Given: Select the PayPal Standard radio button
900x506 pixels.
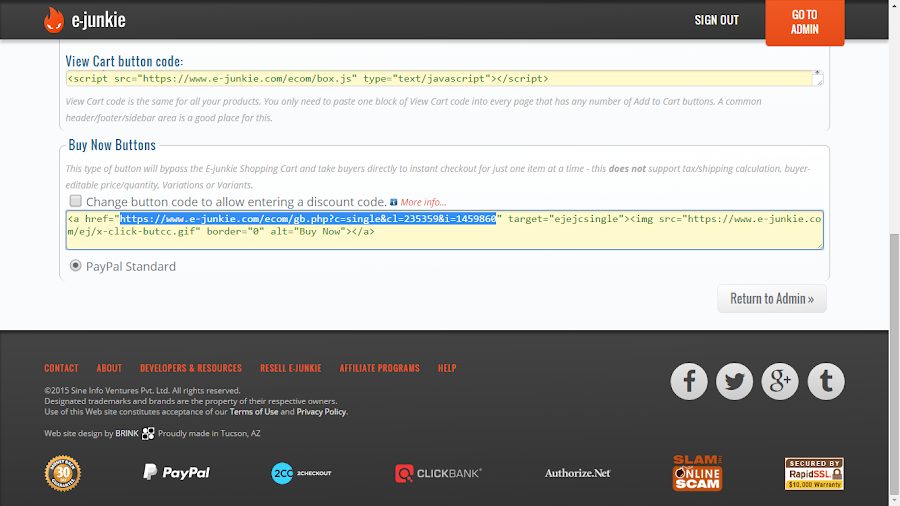Looking at the screenshot, I should click(75, 266).
